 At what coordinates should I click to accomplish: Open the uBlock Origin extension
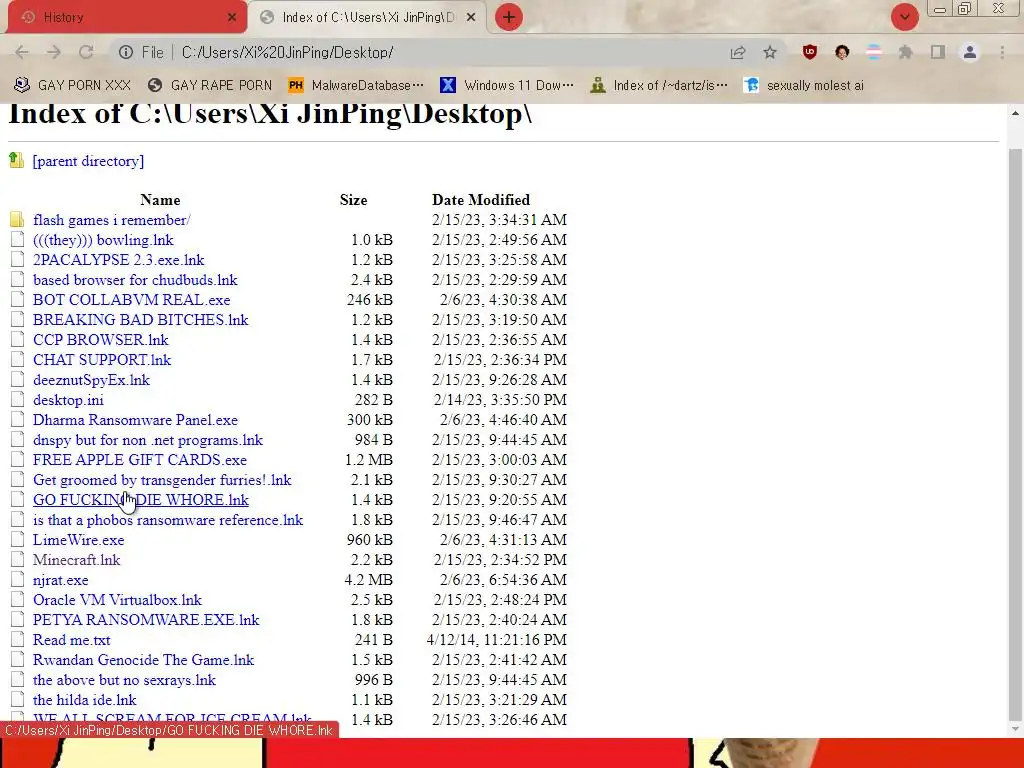[x=810, y=52]
